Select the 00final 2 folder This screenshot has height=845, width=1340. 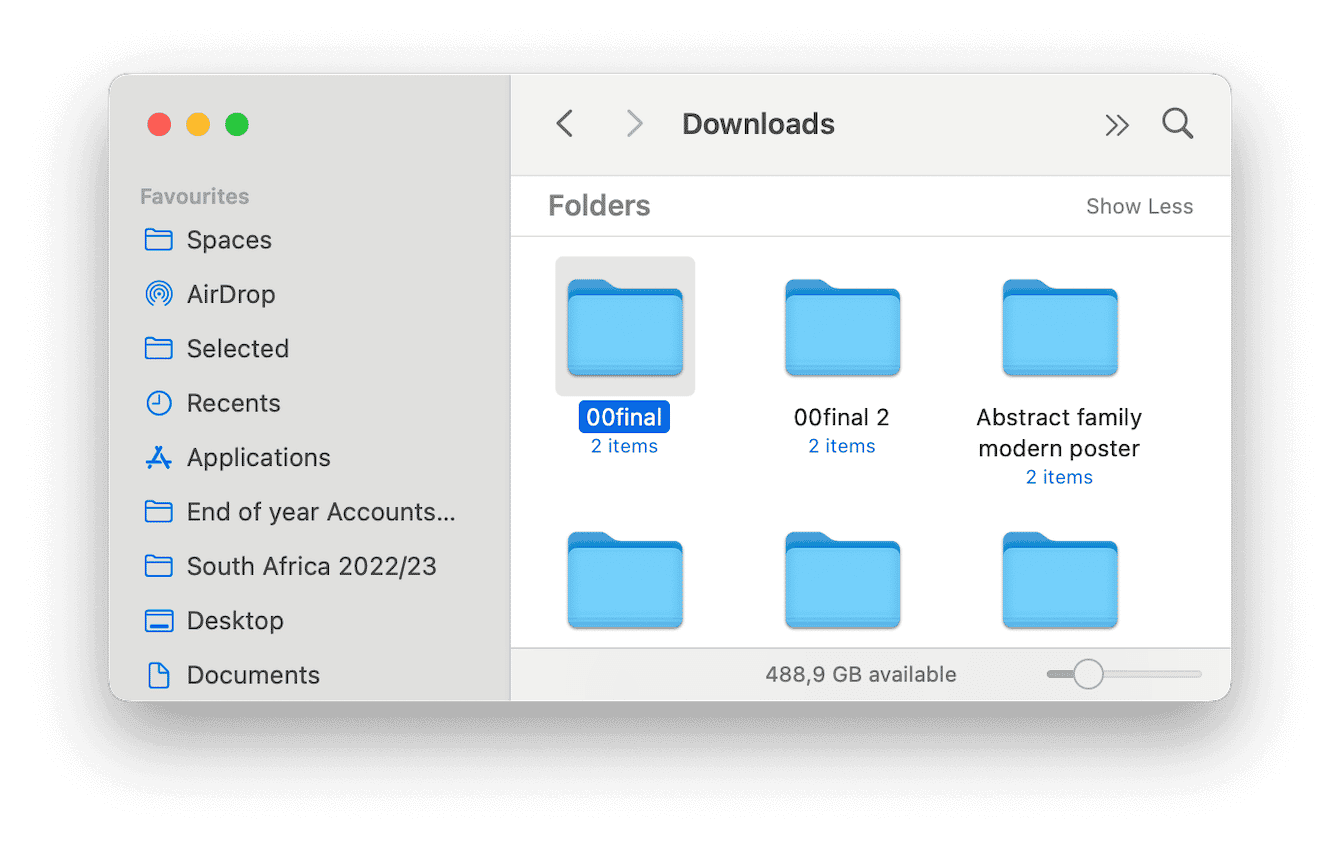click(842, 328)
